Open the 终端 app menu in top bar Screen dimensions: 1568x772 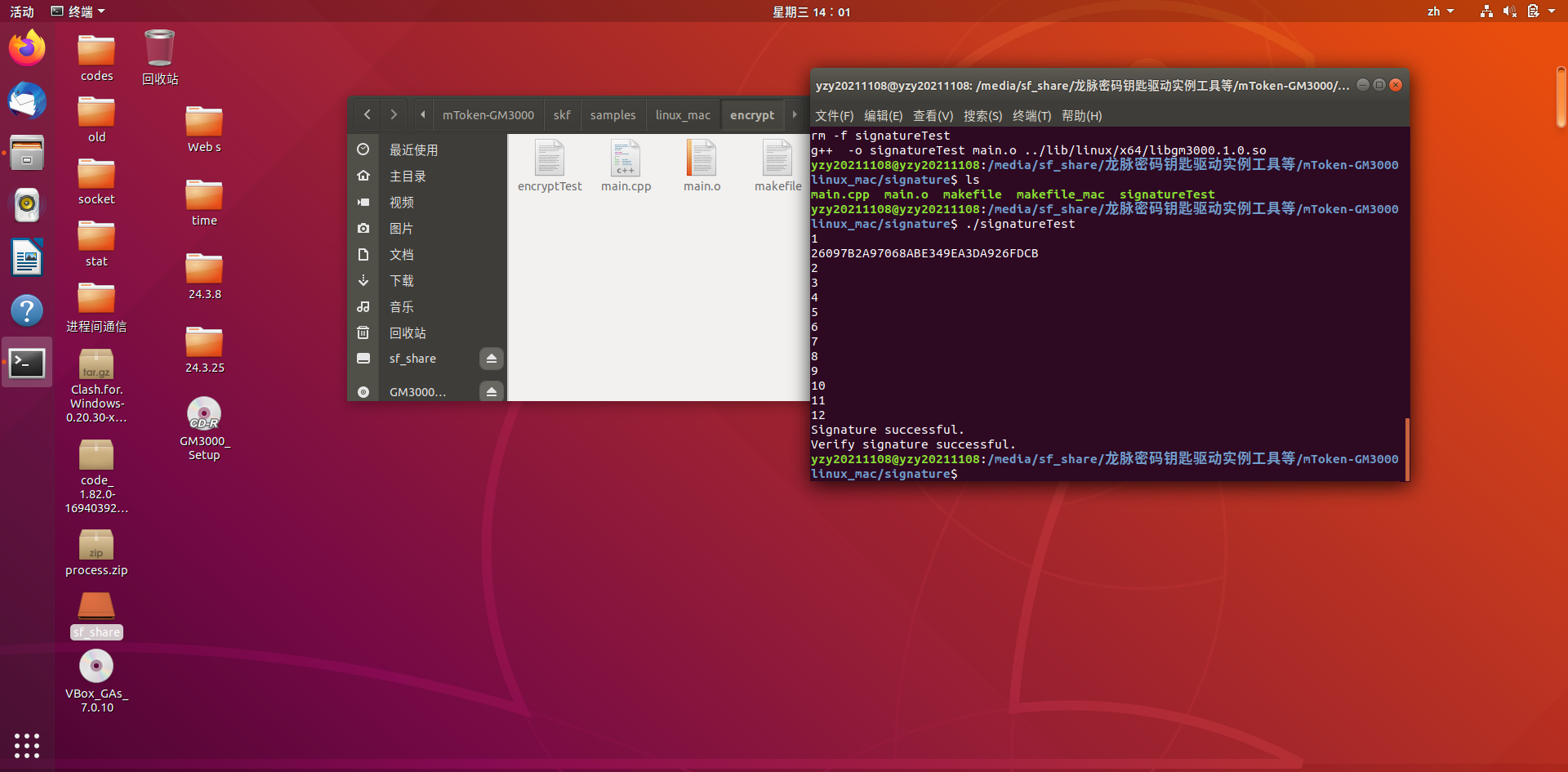(x=78, y=11)
